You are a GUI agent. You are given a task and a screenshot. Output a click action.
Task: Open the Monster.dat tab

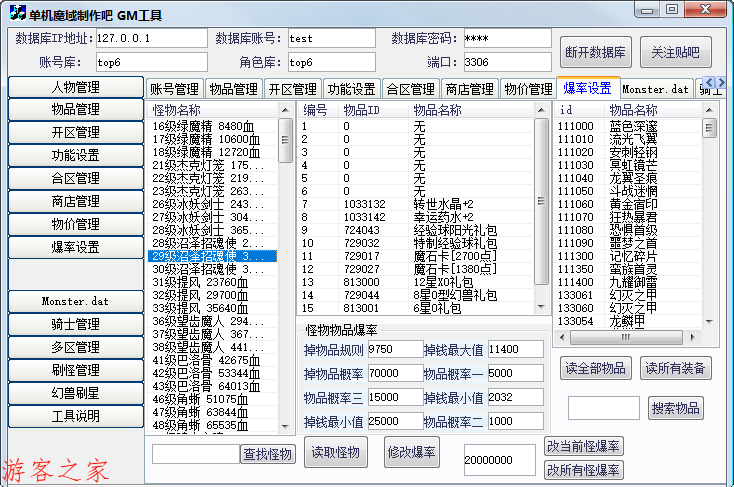point(656,89)
